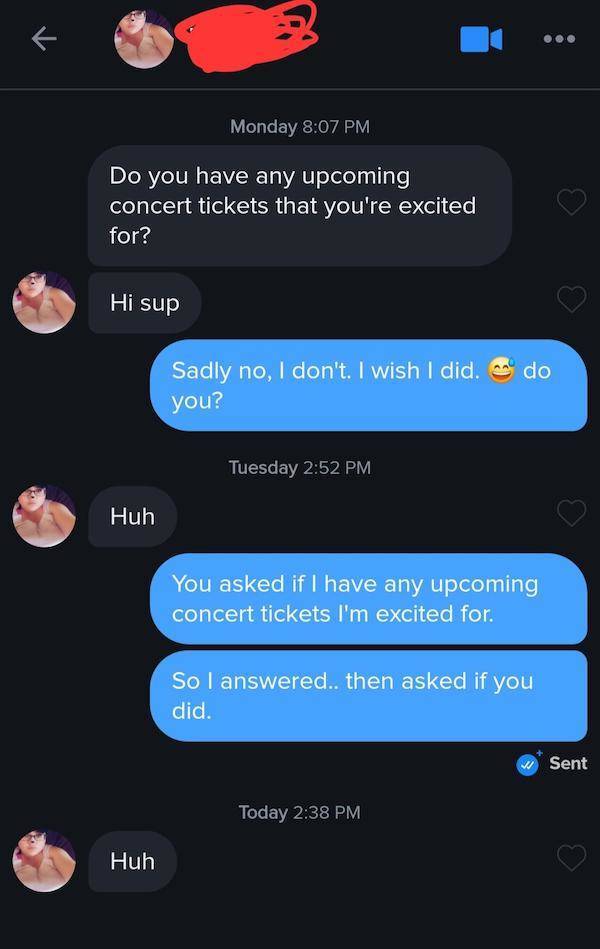Tap the sweat-smile emoji in the message

pos(500,371)
